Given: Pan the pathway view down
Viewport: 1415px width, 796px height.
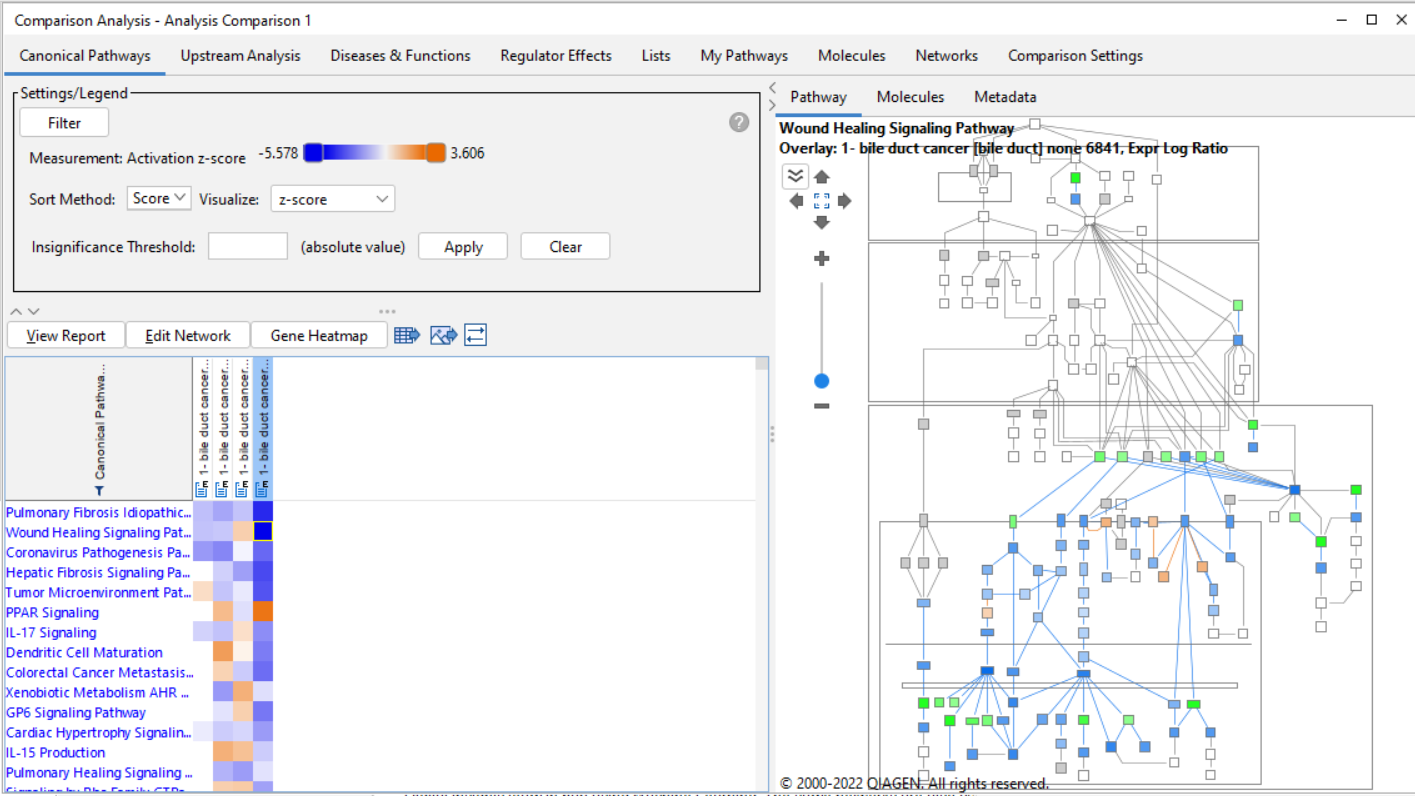Looking at the screenshot, I should point(822,222).
